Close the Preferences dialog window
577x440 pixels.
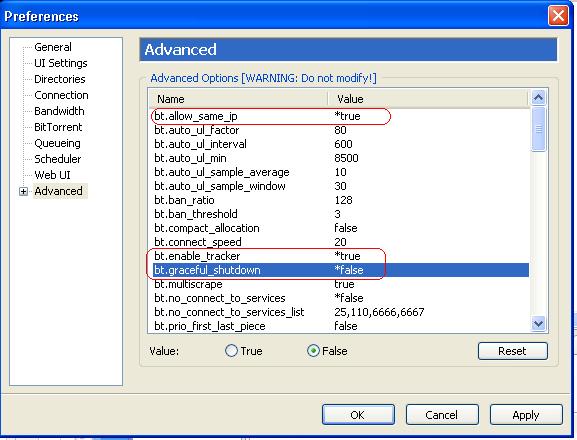558,16
